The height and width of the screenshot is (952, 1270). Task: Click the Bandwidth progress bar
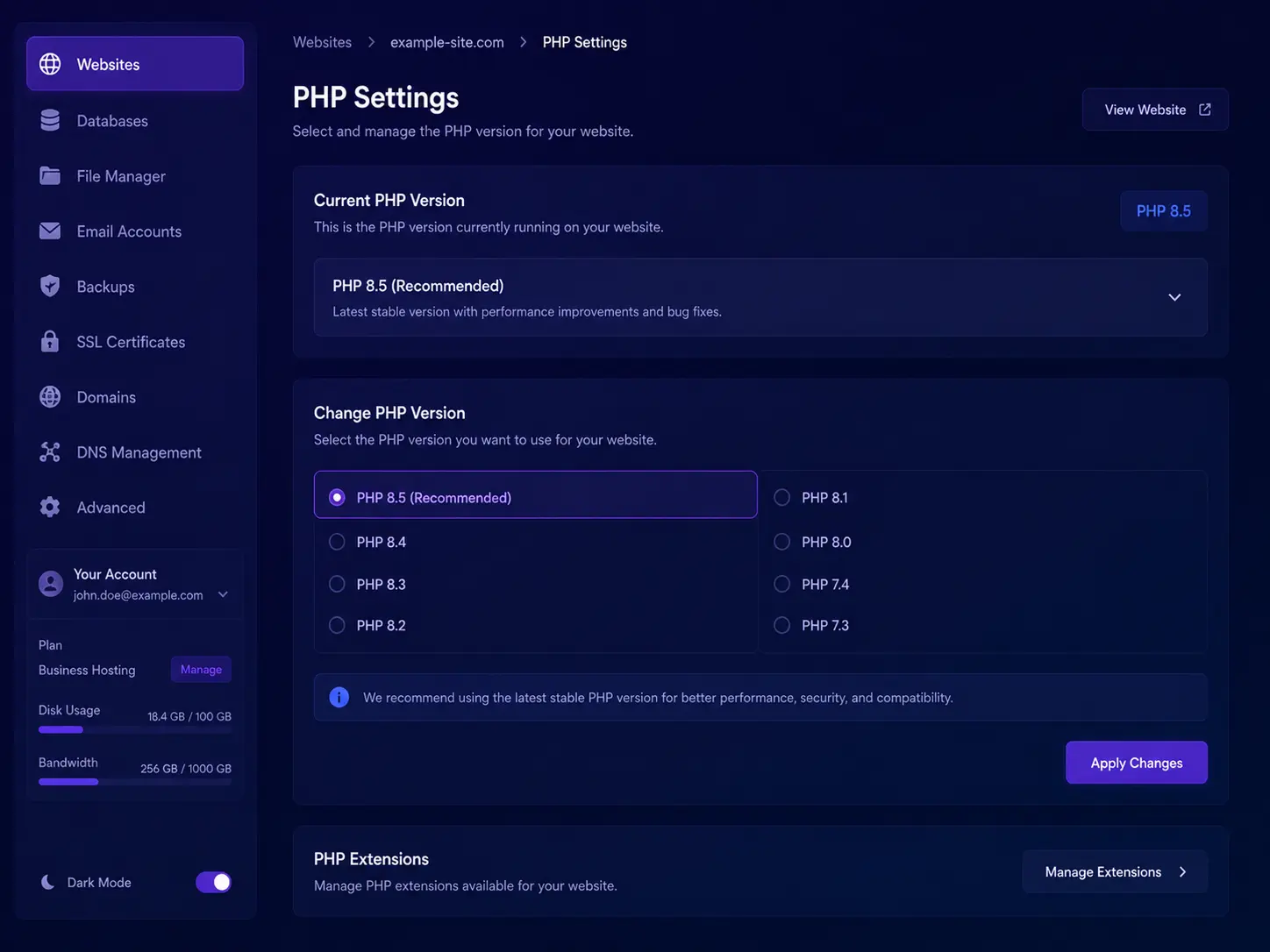click(x=135, y=781)
